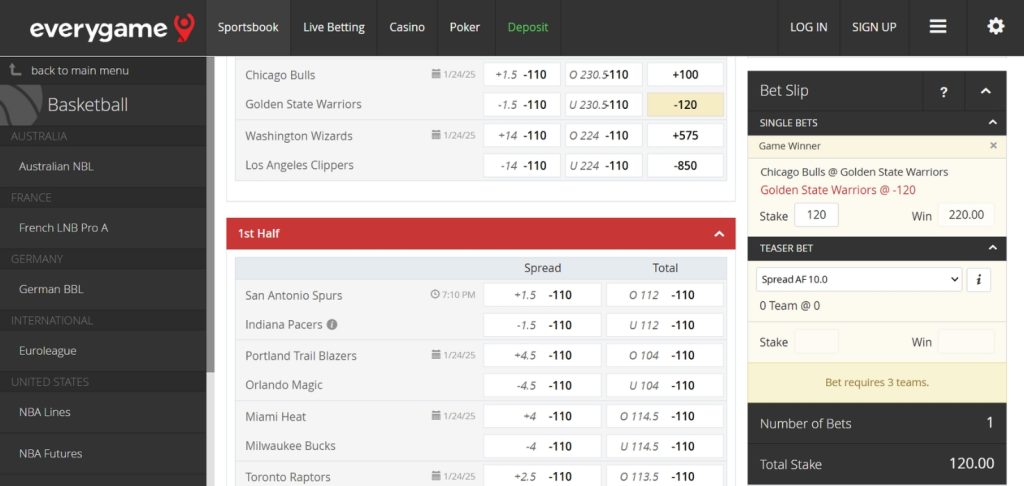Select Indiana Pacers -1.5 first half

point(542,325)
